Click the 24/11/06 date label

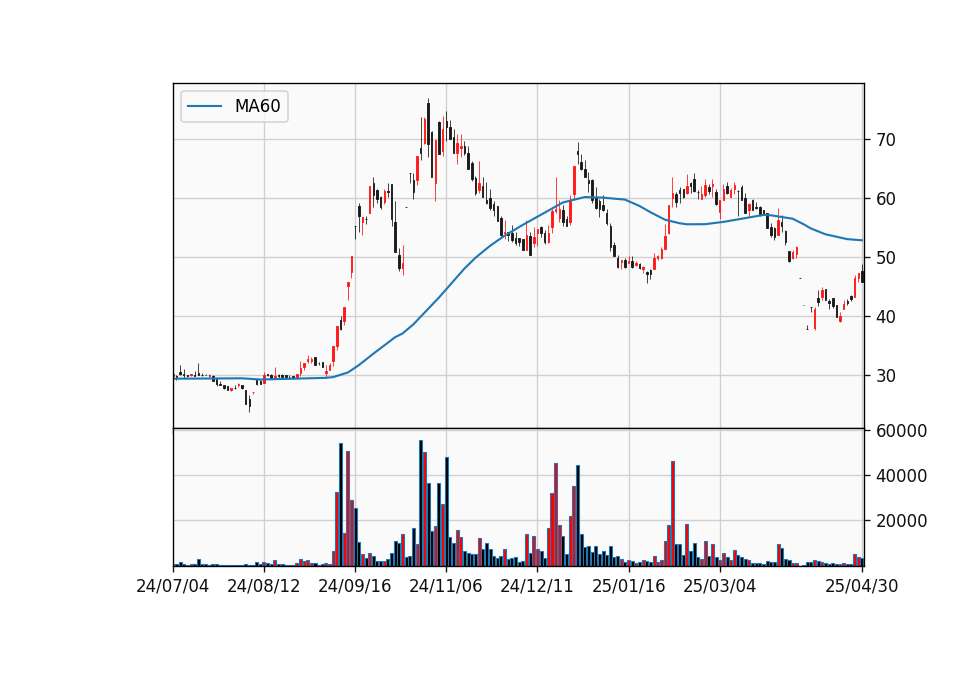pos(446,586)
